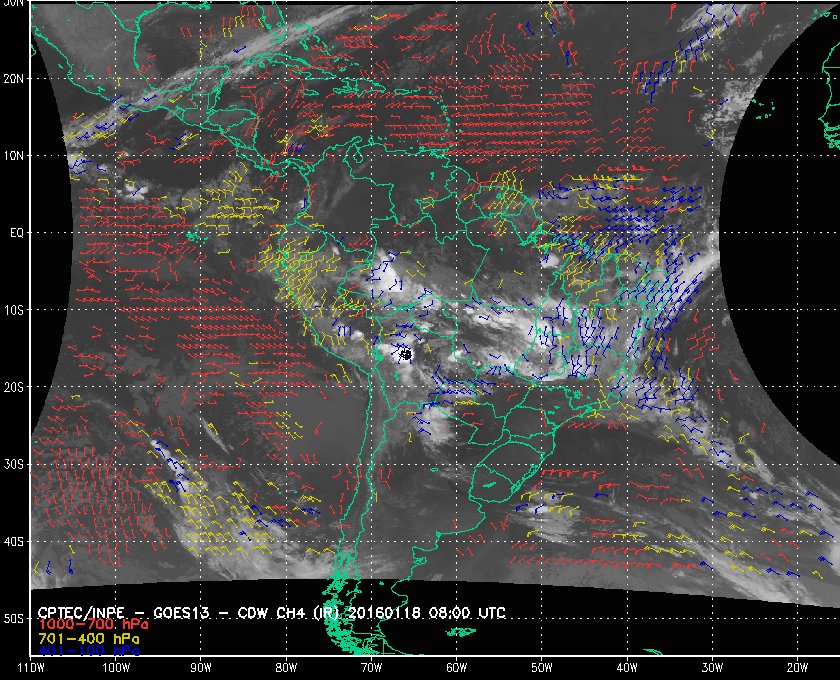Click the 50S latitude label
Viewport: 840px width, 680px height.
point(14,619)
